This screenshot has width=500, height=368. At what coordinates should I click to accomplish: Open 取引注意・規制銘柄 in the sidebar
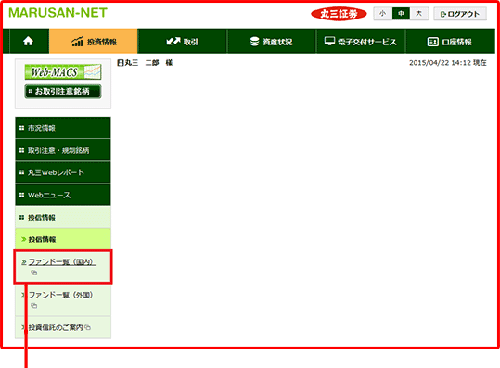63,150
